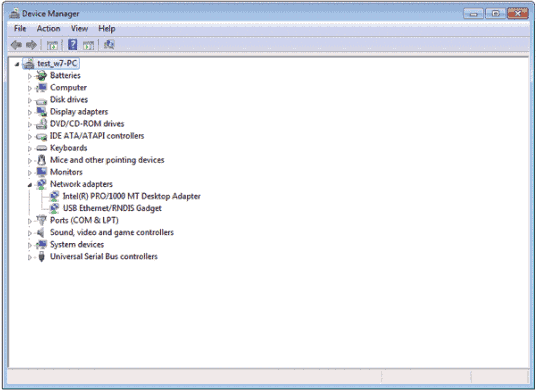The width and height of the screenshot is (536, 391).
Task: Expand the Display adapters node
Action: (x=30, y=112)
